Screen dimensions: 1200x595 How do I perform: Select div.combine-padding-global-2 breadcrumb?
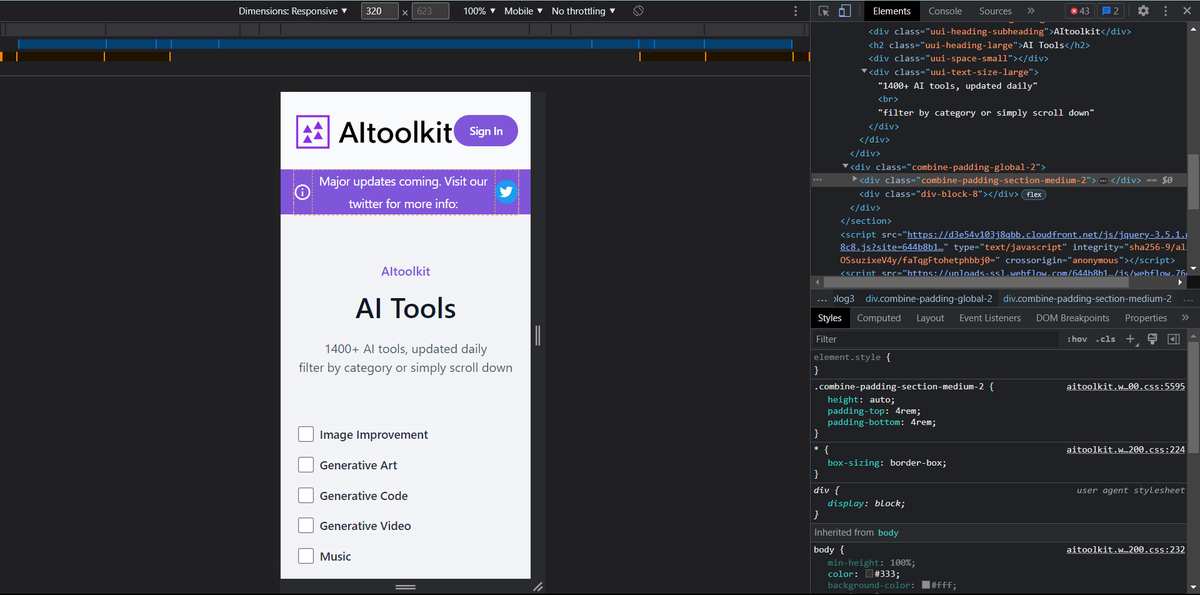(x=929, y=298)
